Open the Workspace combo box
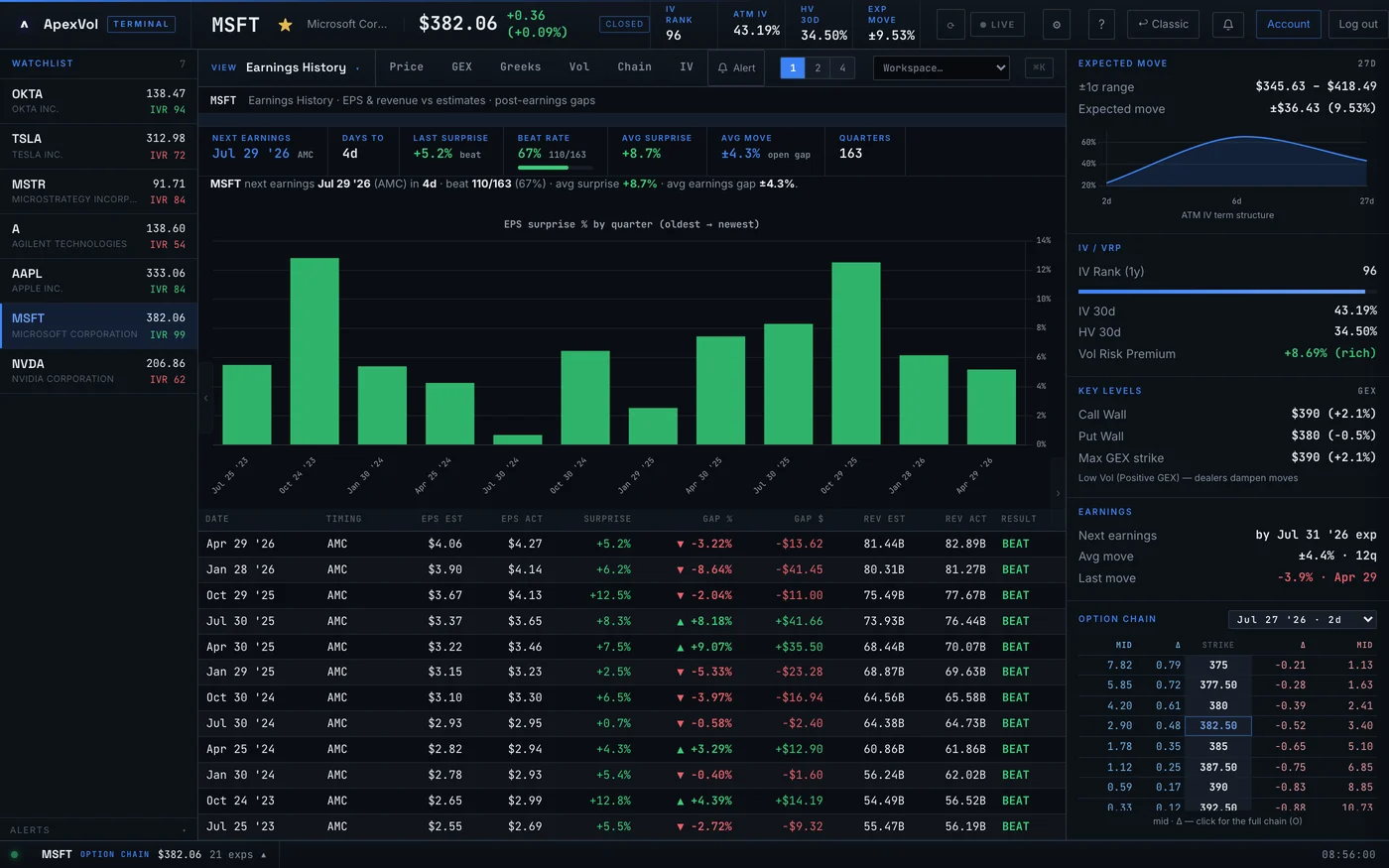Screen dimensions: 1389x868 pyautogui.click(x=941, y=67)
